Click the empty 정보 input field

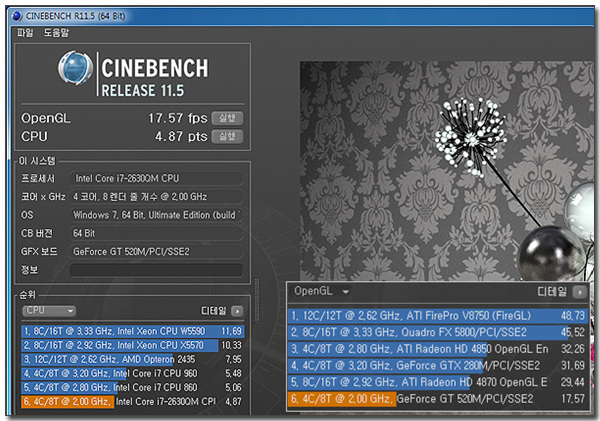[156, 270]
